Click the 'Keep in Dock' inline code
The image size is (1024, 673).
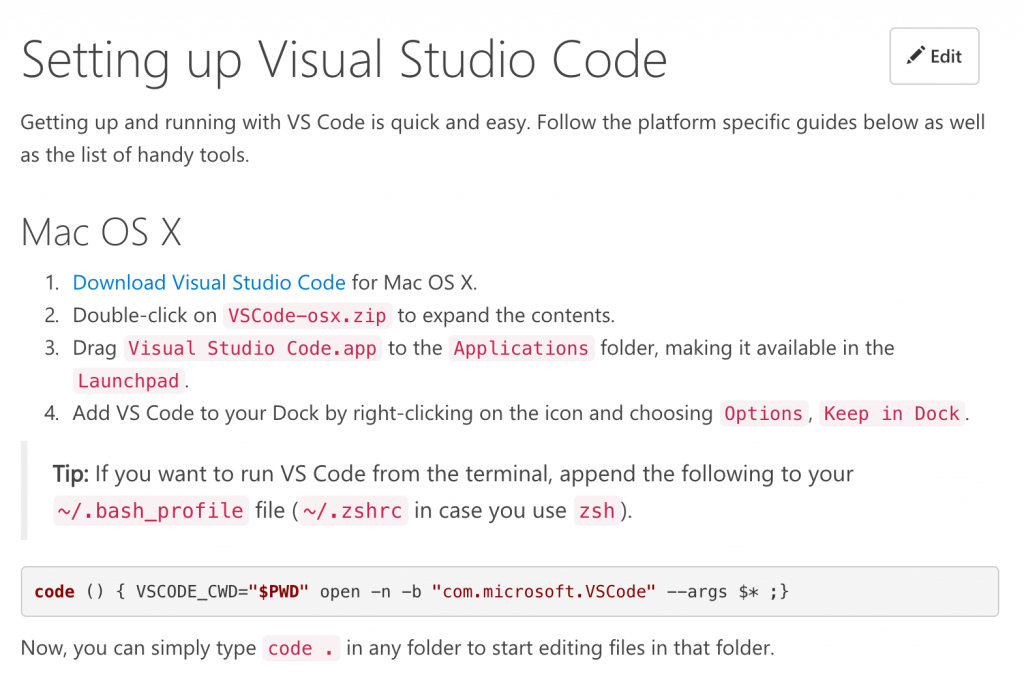(x=891, y=414)
